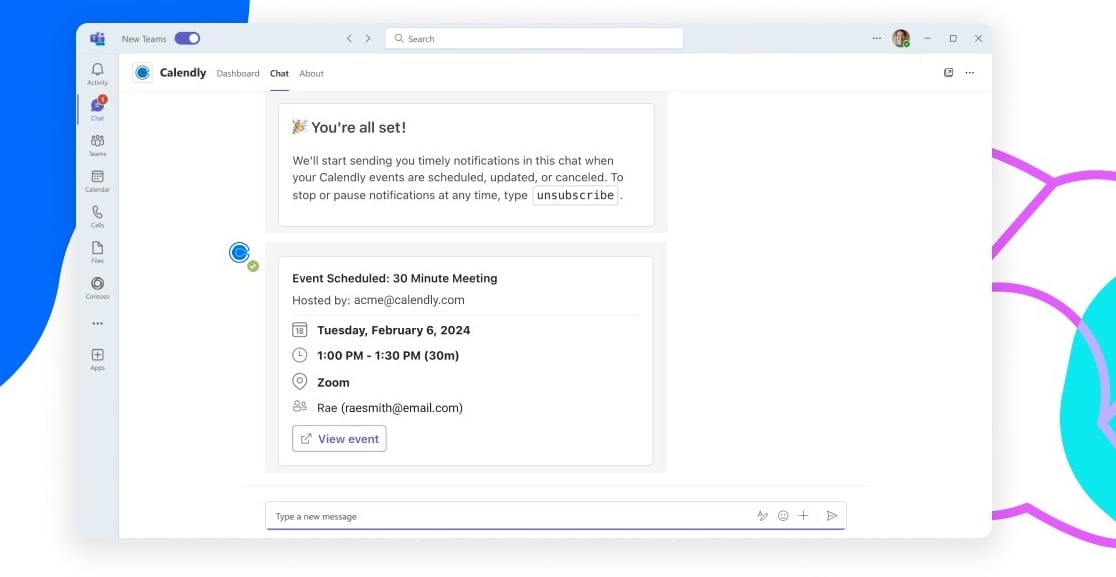
Task: Click the invitees people icon in event card
Action: click(x=300, y=406)
